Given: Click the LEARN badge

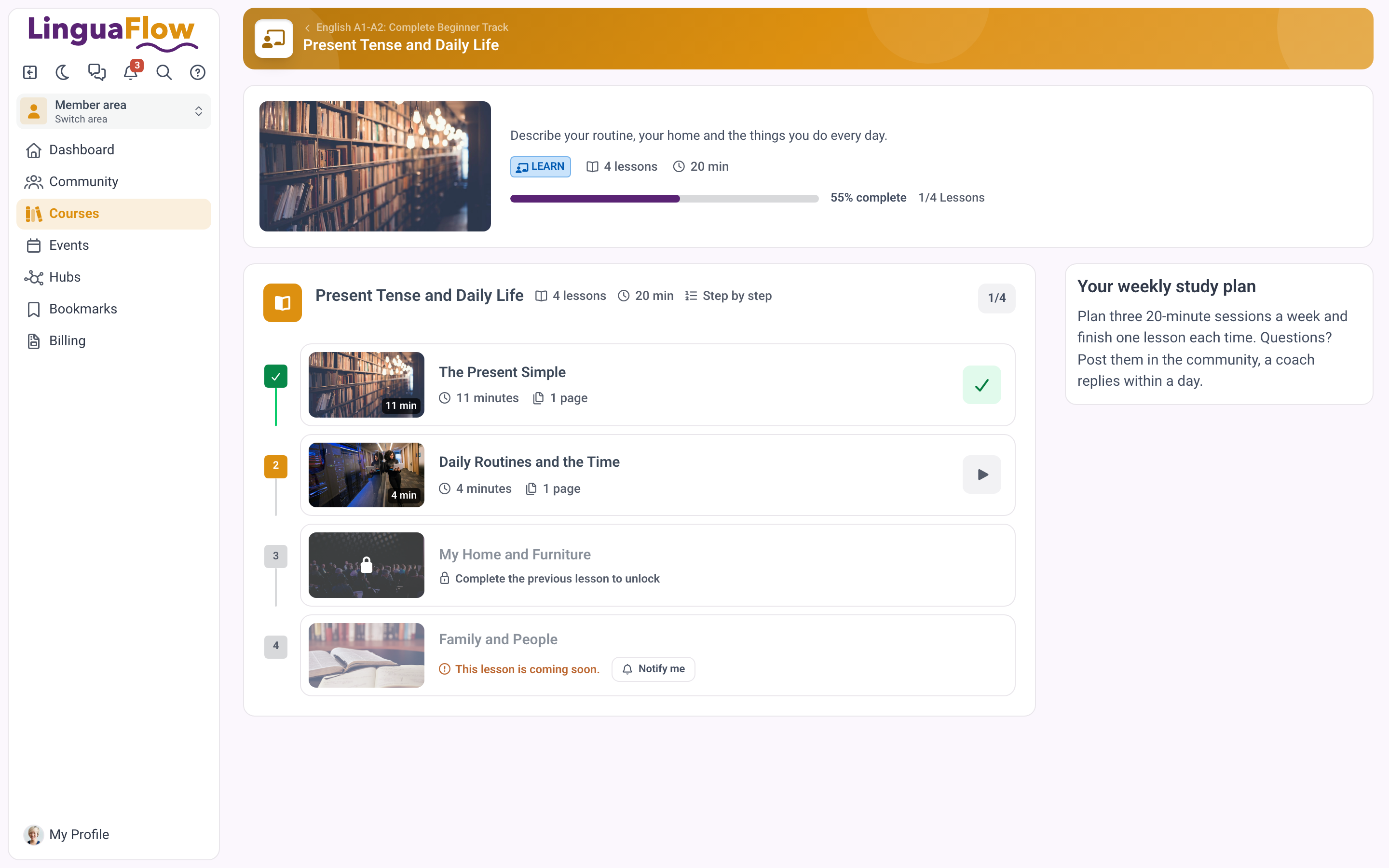Looking at the screenshot, I should [x=540, y=166].
